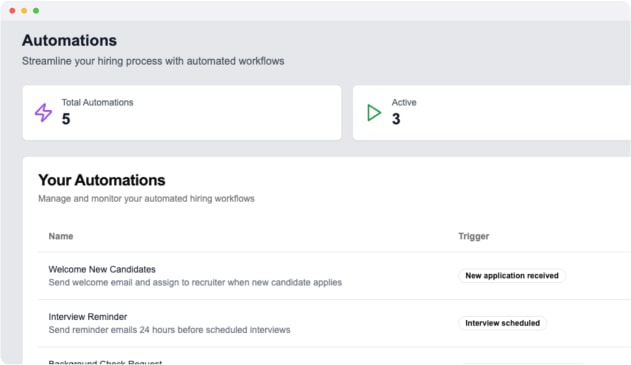Close the window with the red button

(x=12, y=11)
